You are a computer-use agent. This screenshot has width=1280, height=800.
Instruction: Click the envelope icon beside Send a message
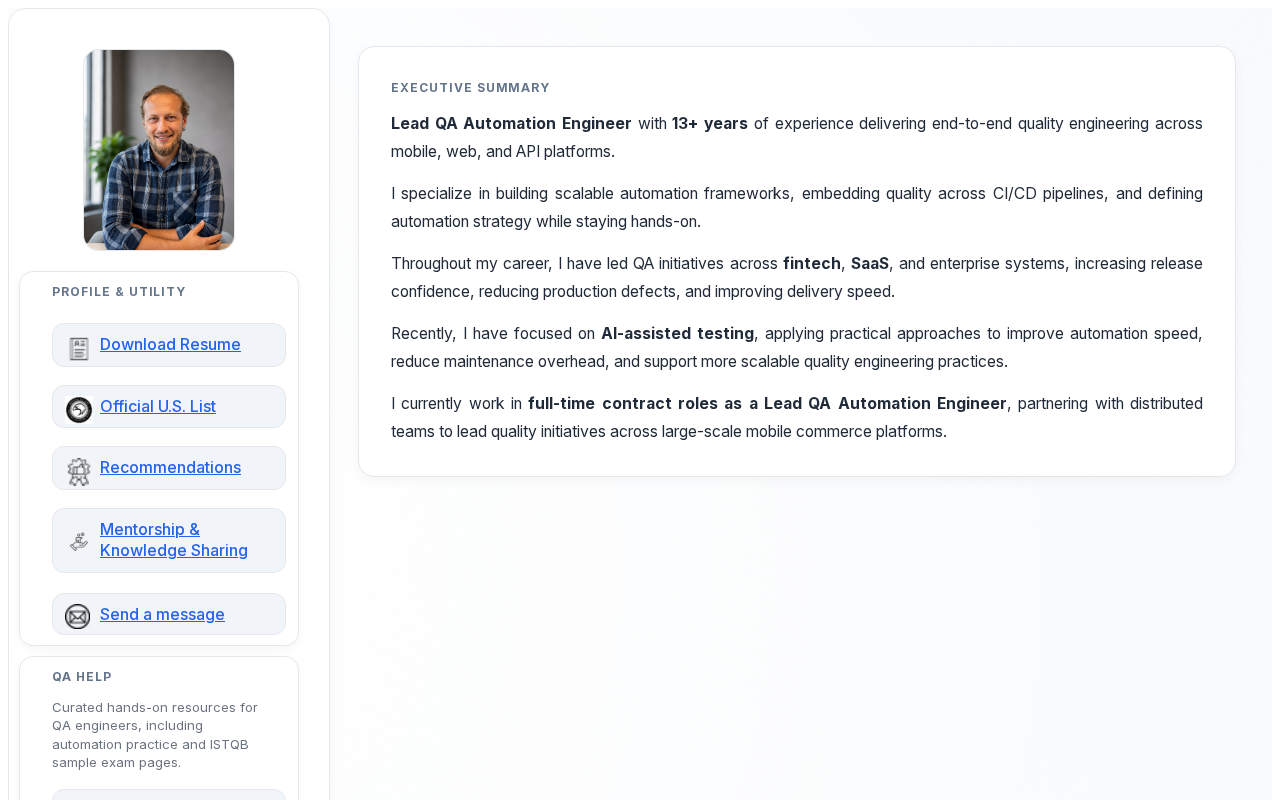pos(78,616)
